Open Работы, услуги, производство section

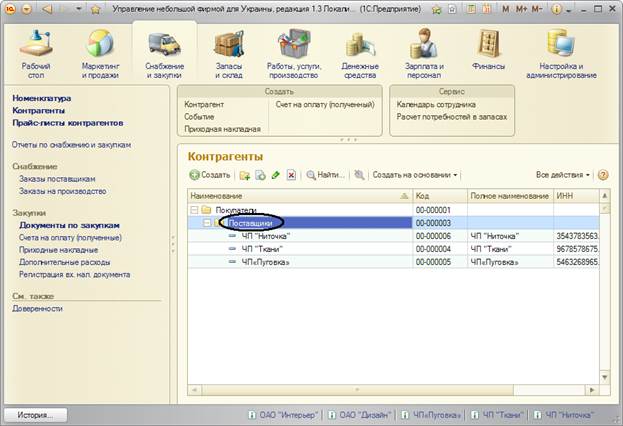pyautogui.click(x=294, y=54)
